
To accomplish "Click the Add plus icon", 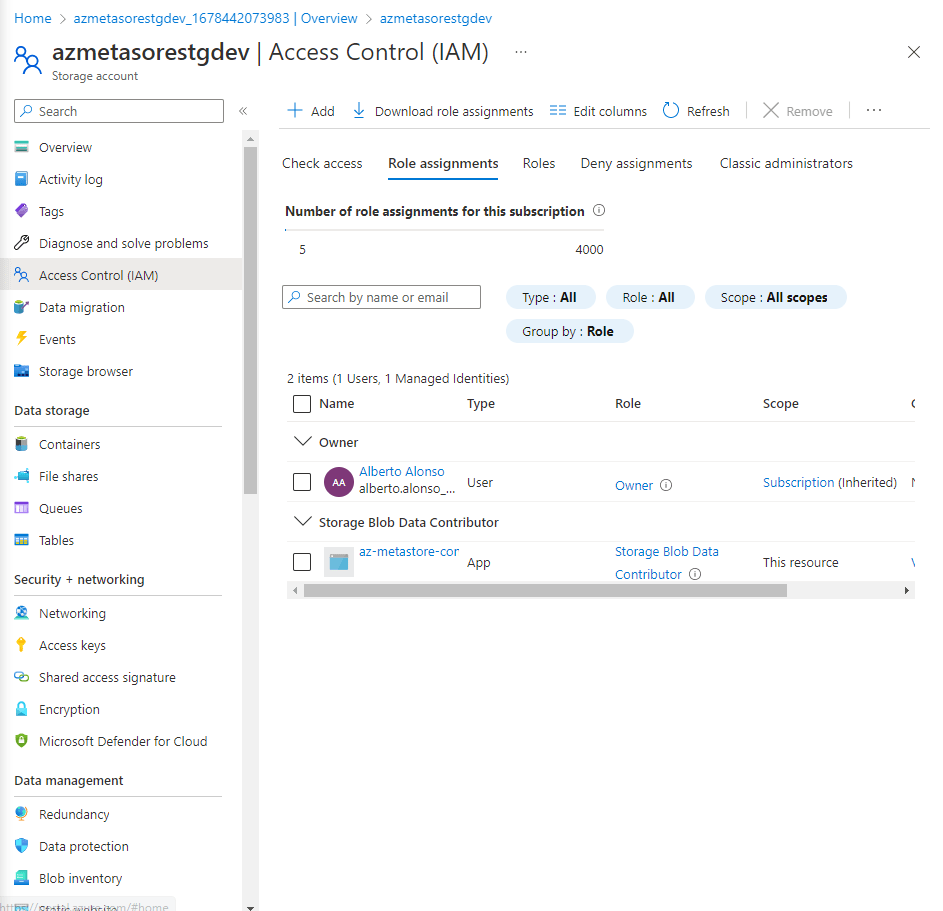I will coord(295,111).
